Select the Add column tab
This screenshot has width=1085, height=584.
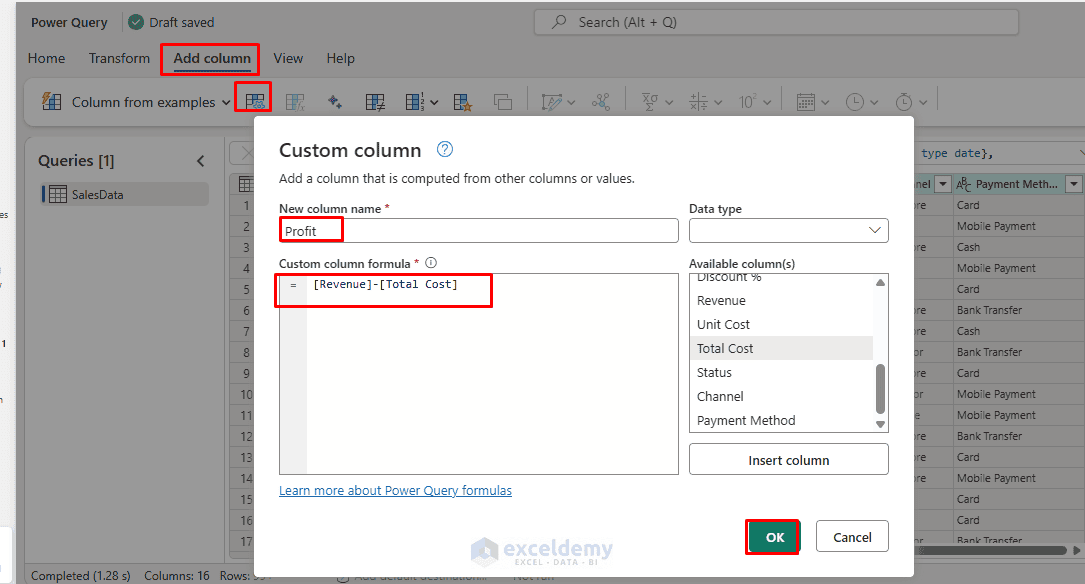pos(212,58)
